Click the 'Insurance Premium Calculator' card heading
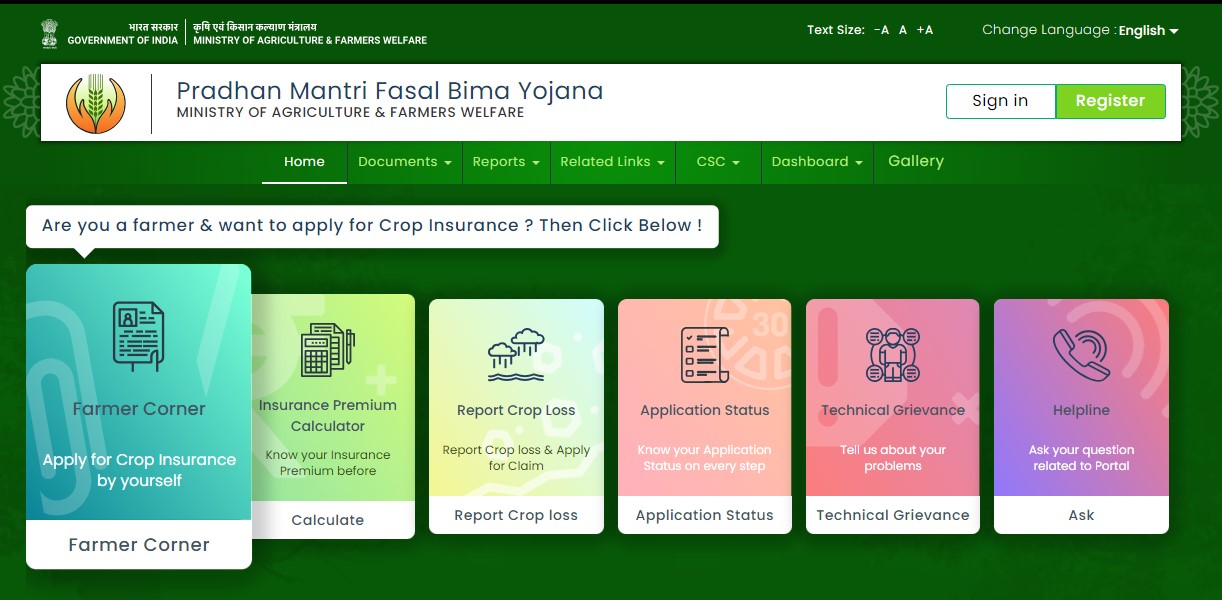 pos(328,415)
